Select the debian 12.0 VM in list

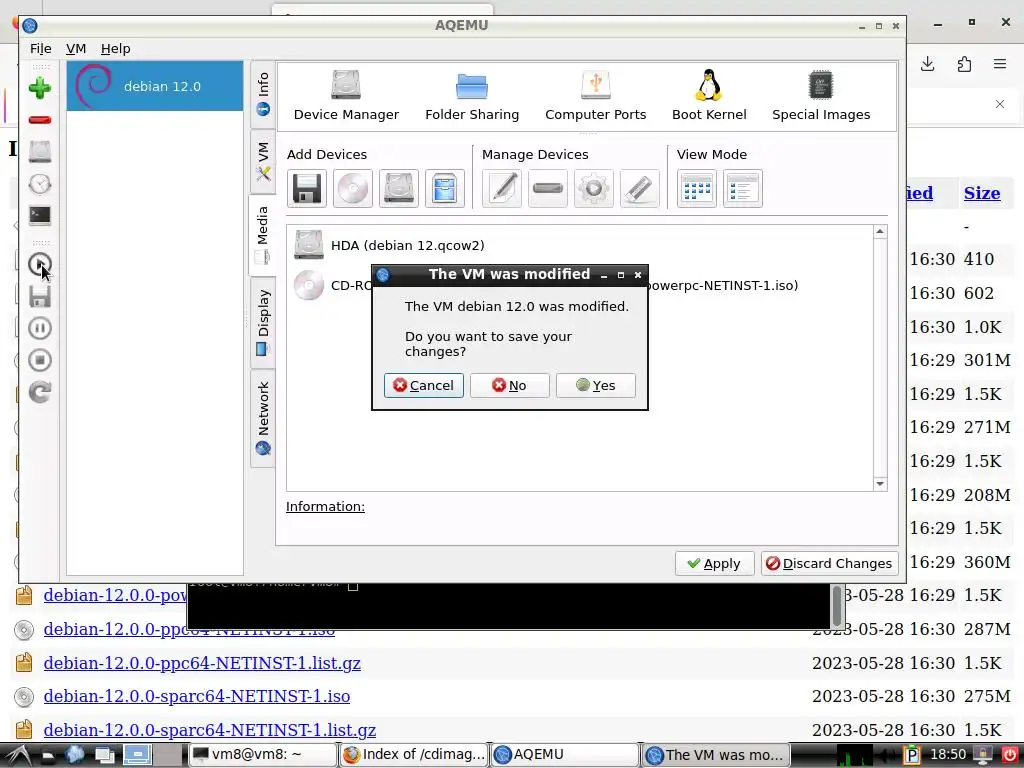click(155, 86)
